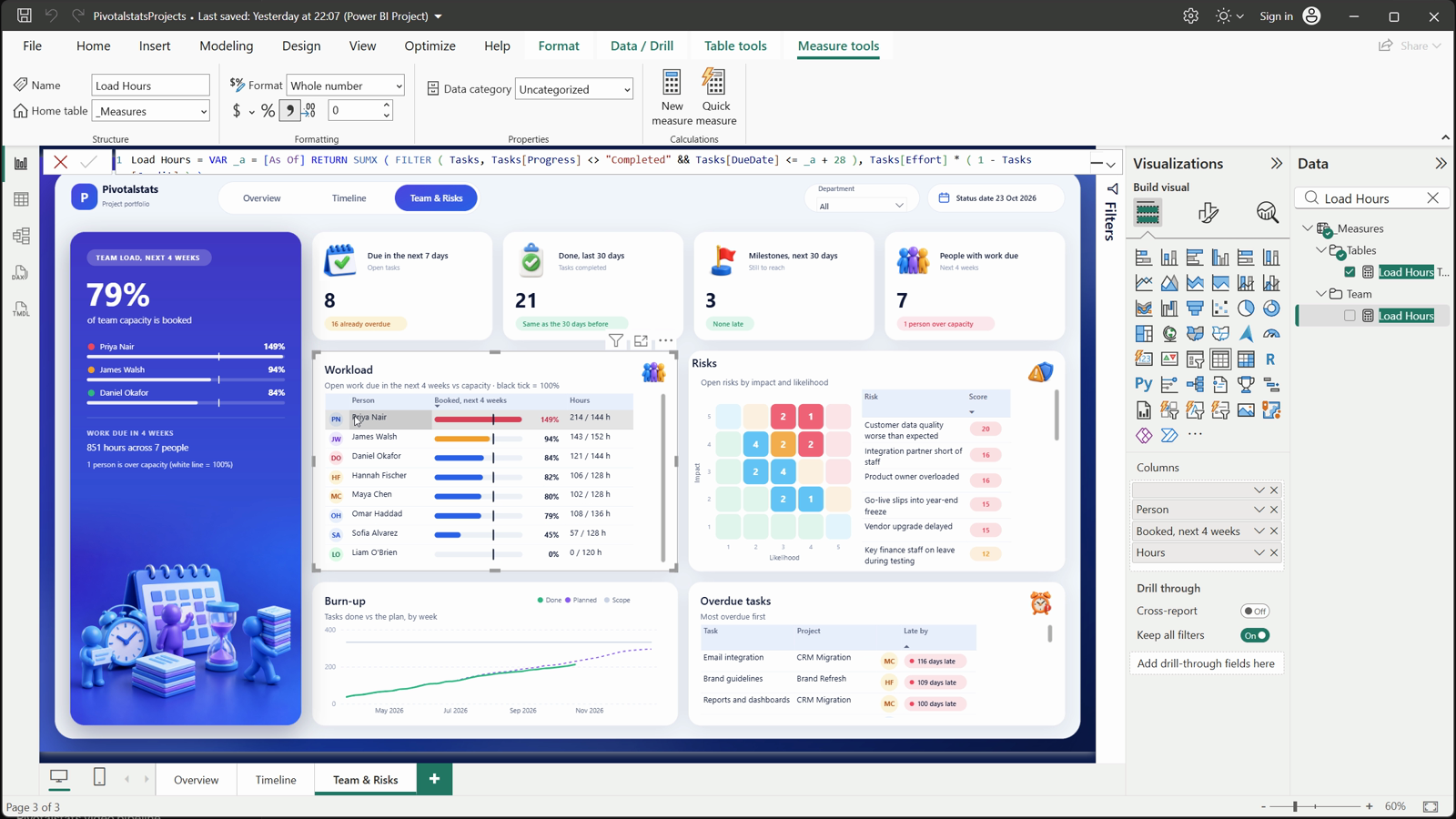1456x819 pixels.
Task: Select the Donut chart visual
Action: [x=1271, y=308]
